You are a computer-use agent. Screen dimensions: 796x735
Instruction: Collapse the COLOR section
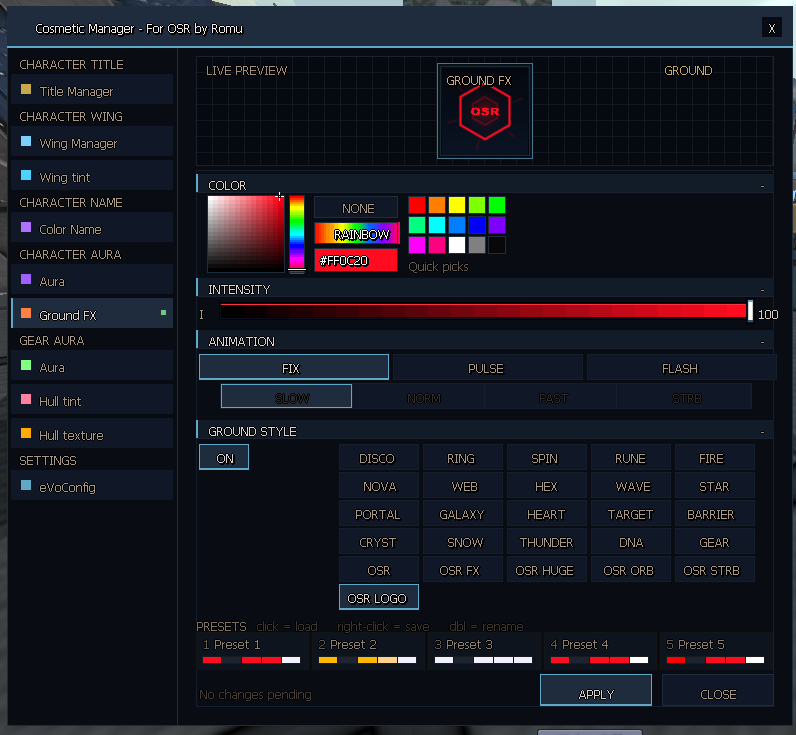click(762, 186)
